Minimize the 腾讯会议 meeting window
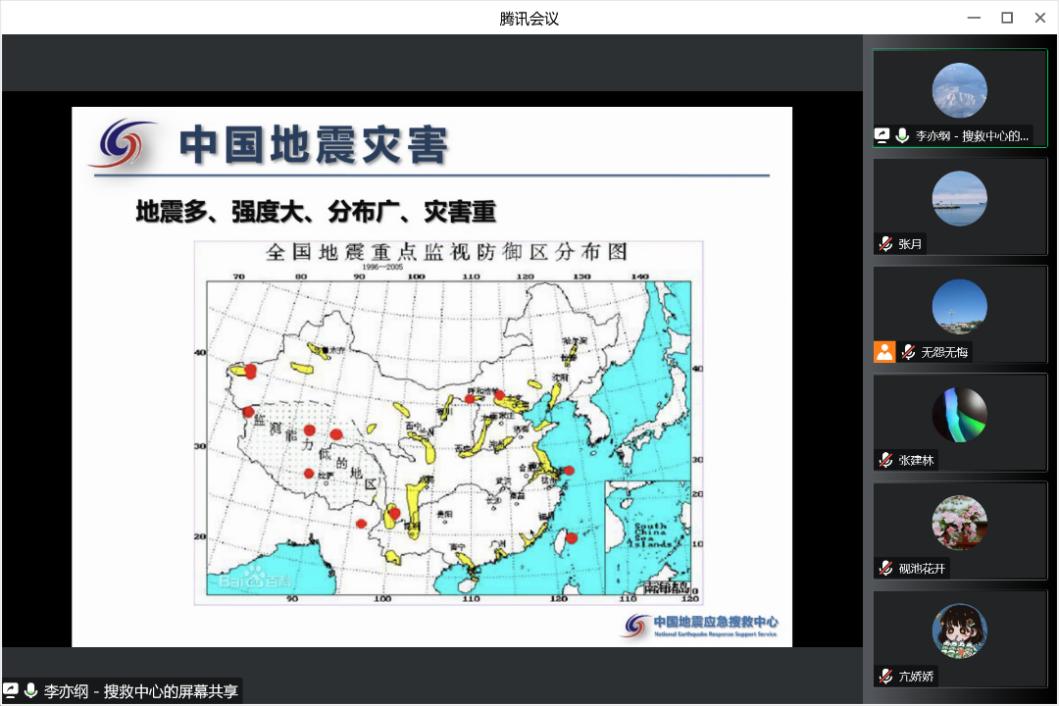The height and width of the screenshot is (706, 1059). coord(973,17)
